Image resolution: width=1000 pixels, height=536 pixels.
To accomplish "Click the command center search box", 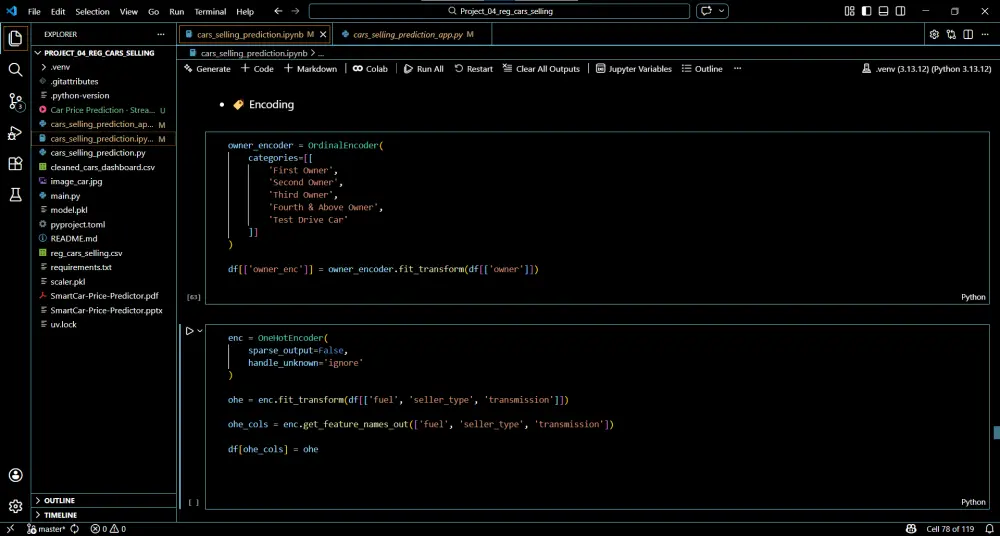I will tap(499, 11).
